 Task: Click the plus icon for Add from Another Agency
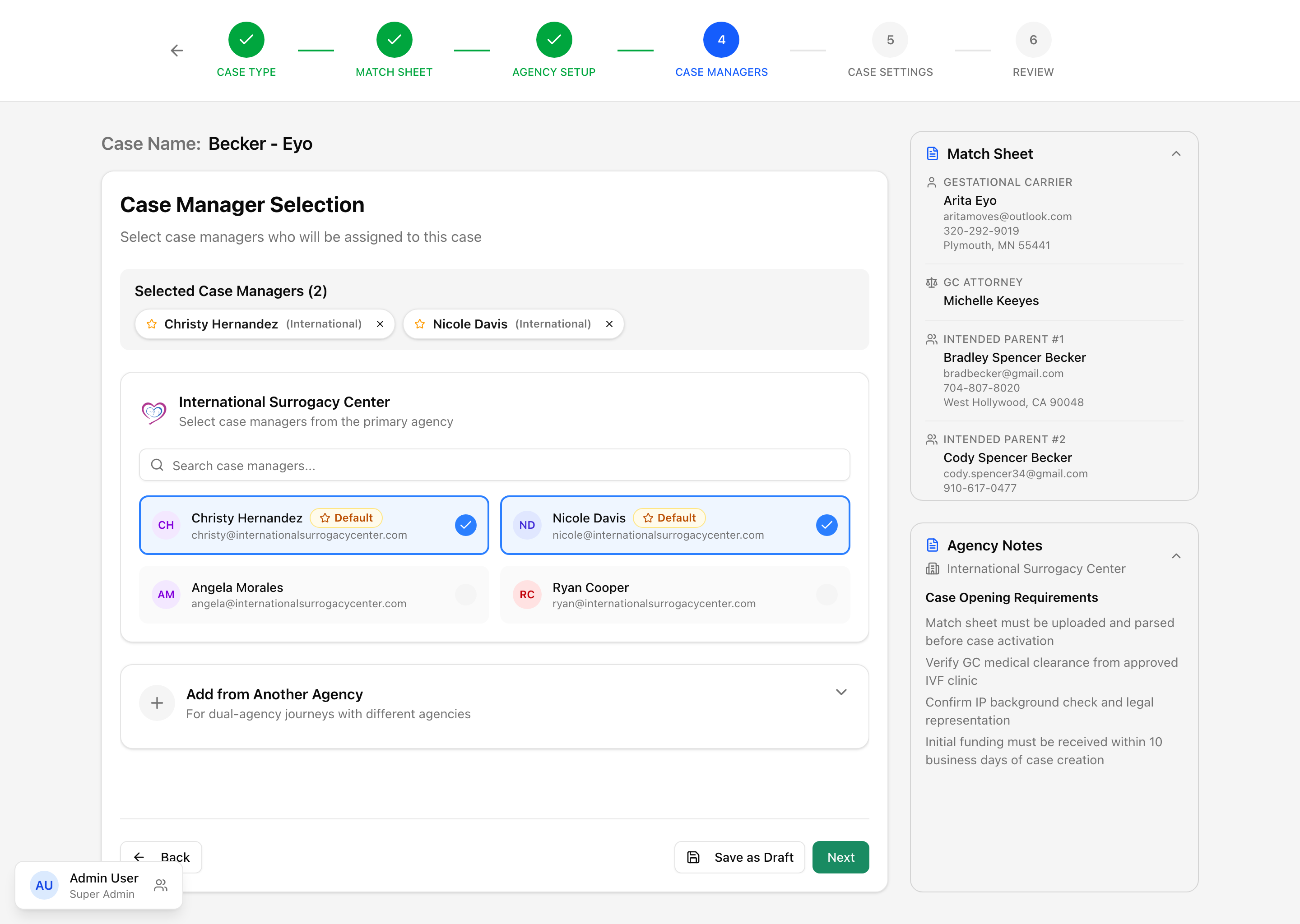(x=157, y=702)
